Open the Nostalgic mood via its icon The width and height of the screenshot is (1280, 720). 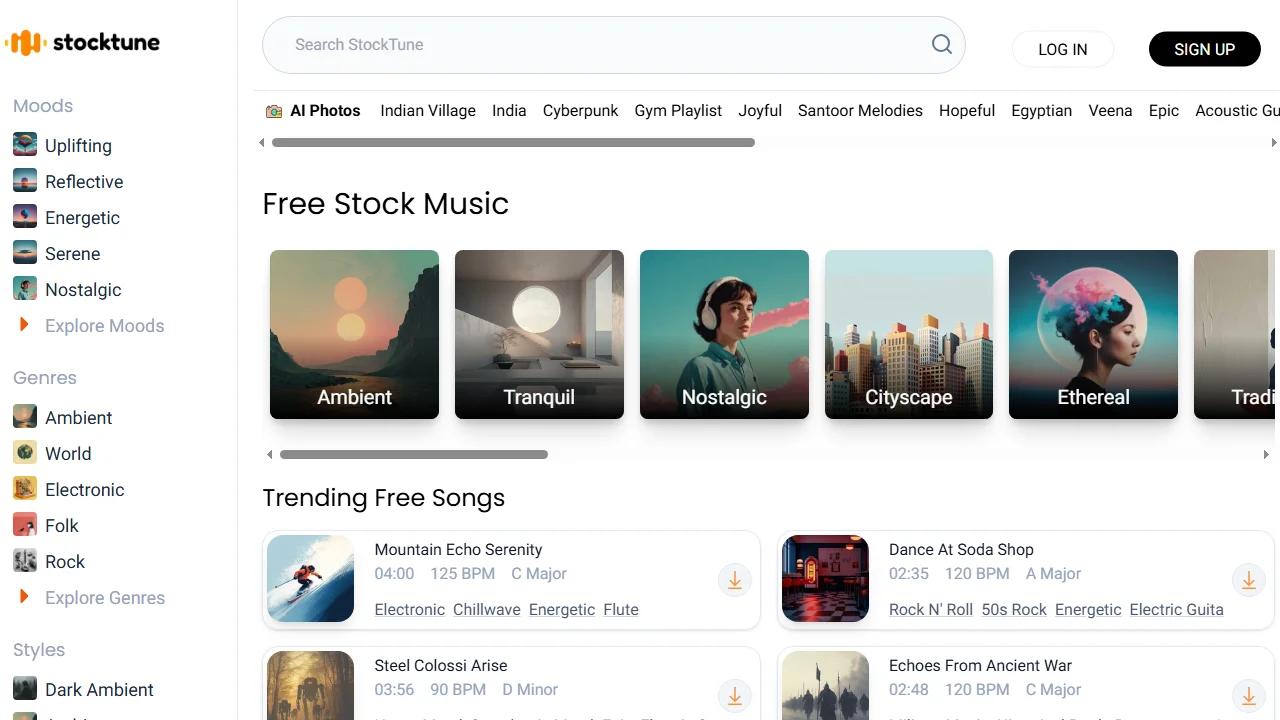[24, 288]
